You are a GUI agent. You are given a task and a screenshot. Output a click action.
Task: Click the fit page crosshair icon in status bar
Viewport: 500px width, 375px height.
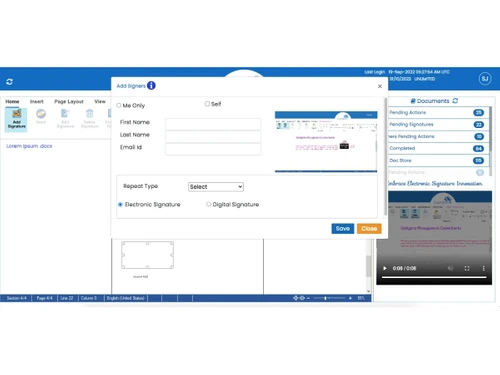point(295,298)
